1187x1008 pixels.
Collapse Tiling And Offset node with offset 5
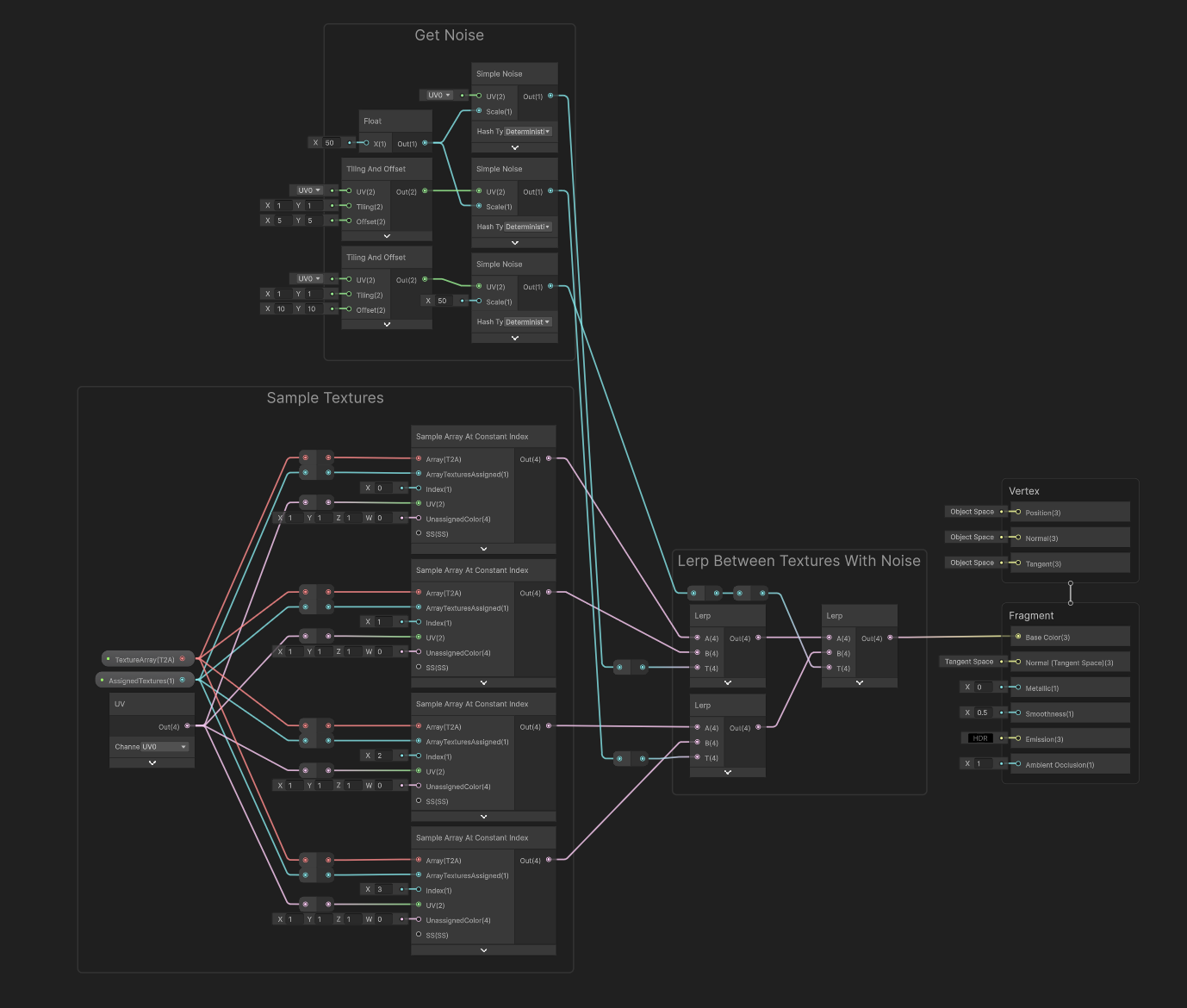387,236
